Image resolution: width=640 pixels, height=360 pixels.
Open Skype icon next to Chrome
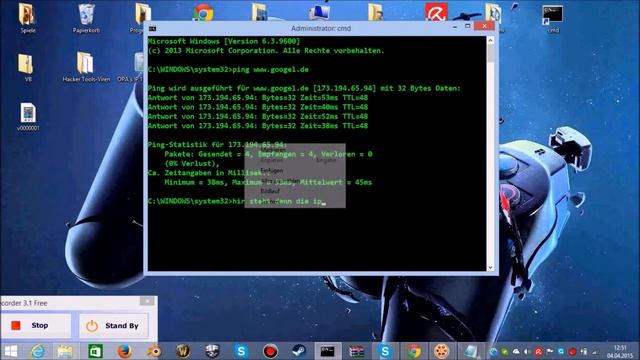tap(385, 351)
